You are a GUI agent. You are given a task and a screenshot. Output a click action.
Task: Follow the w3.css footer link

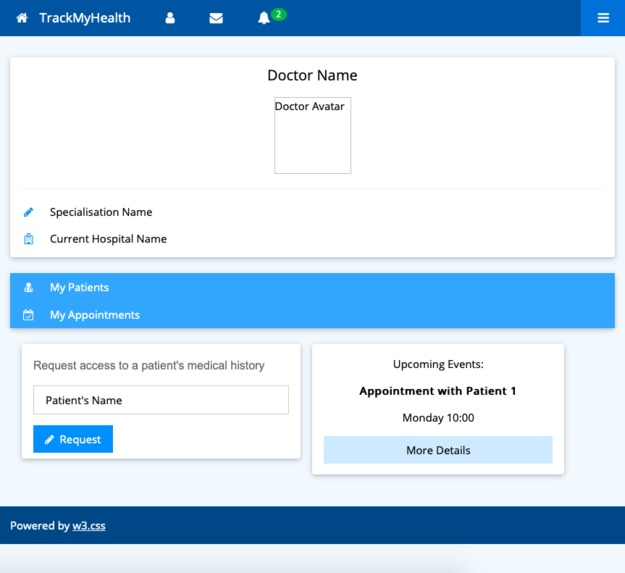88,526
